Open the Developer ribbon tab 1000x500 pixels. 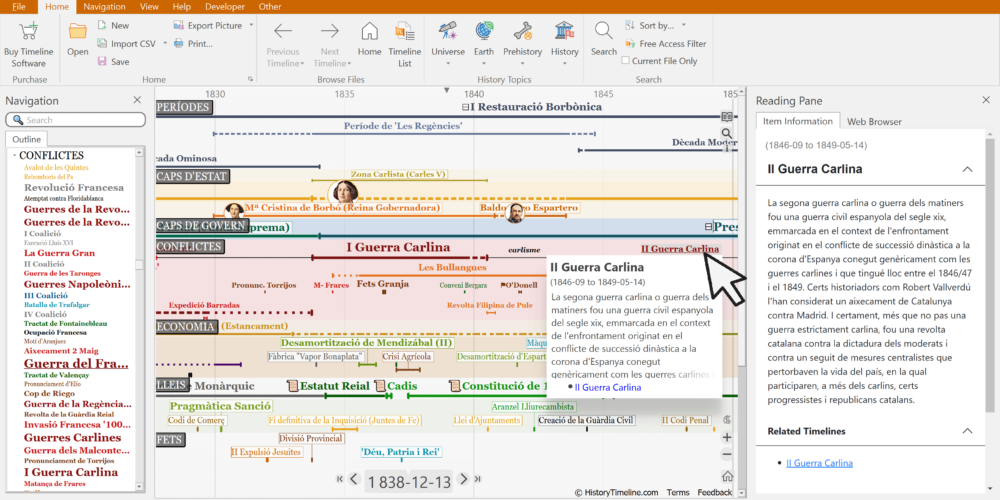tap(225, 7)
